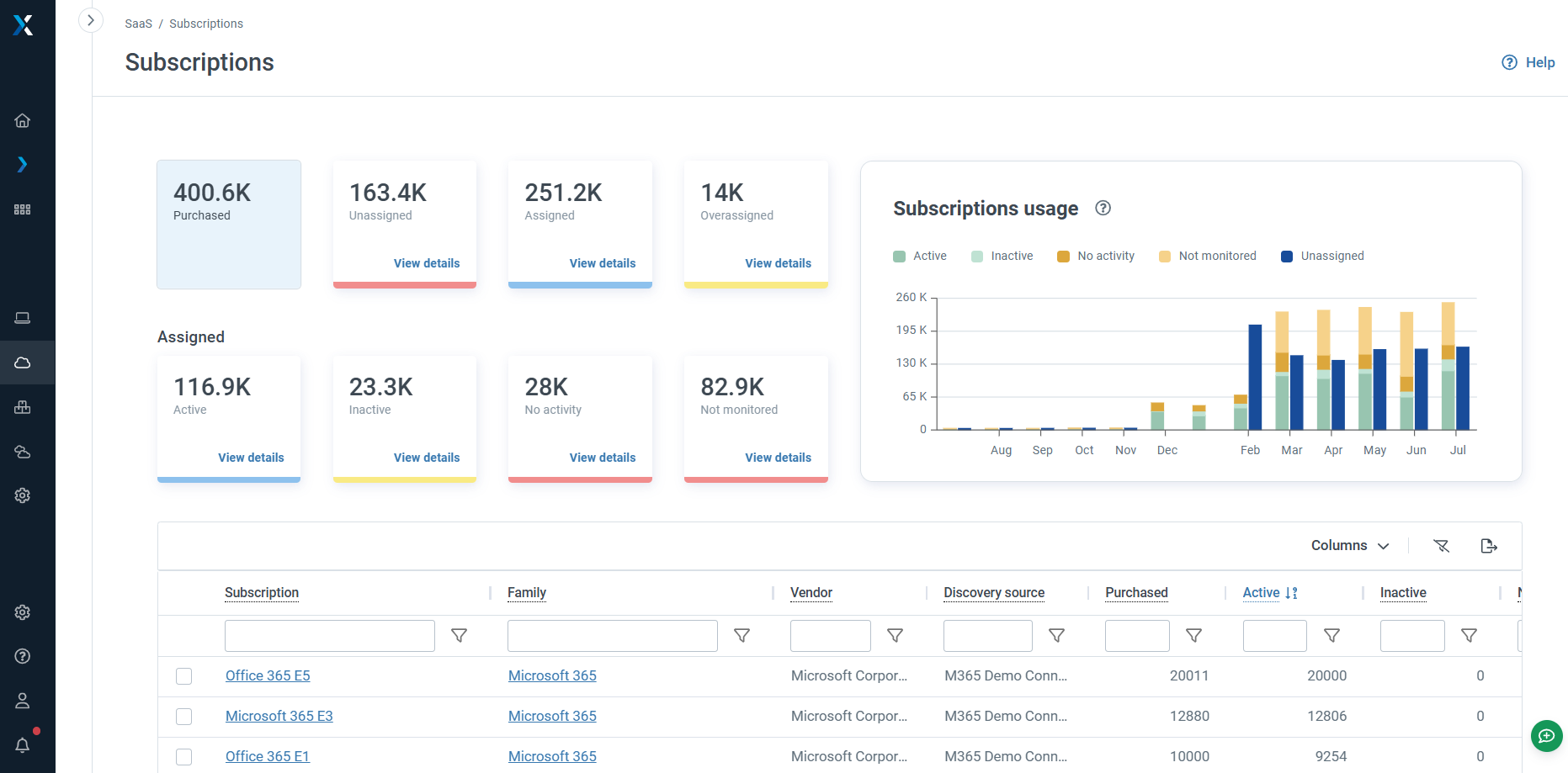Click the Family filter text field
Viewport: 1568px width, 773px height.
[x=612, y=636]
